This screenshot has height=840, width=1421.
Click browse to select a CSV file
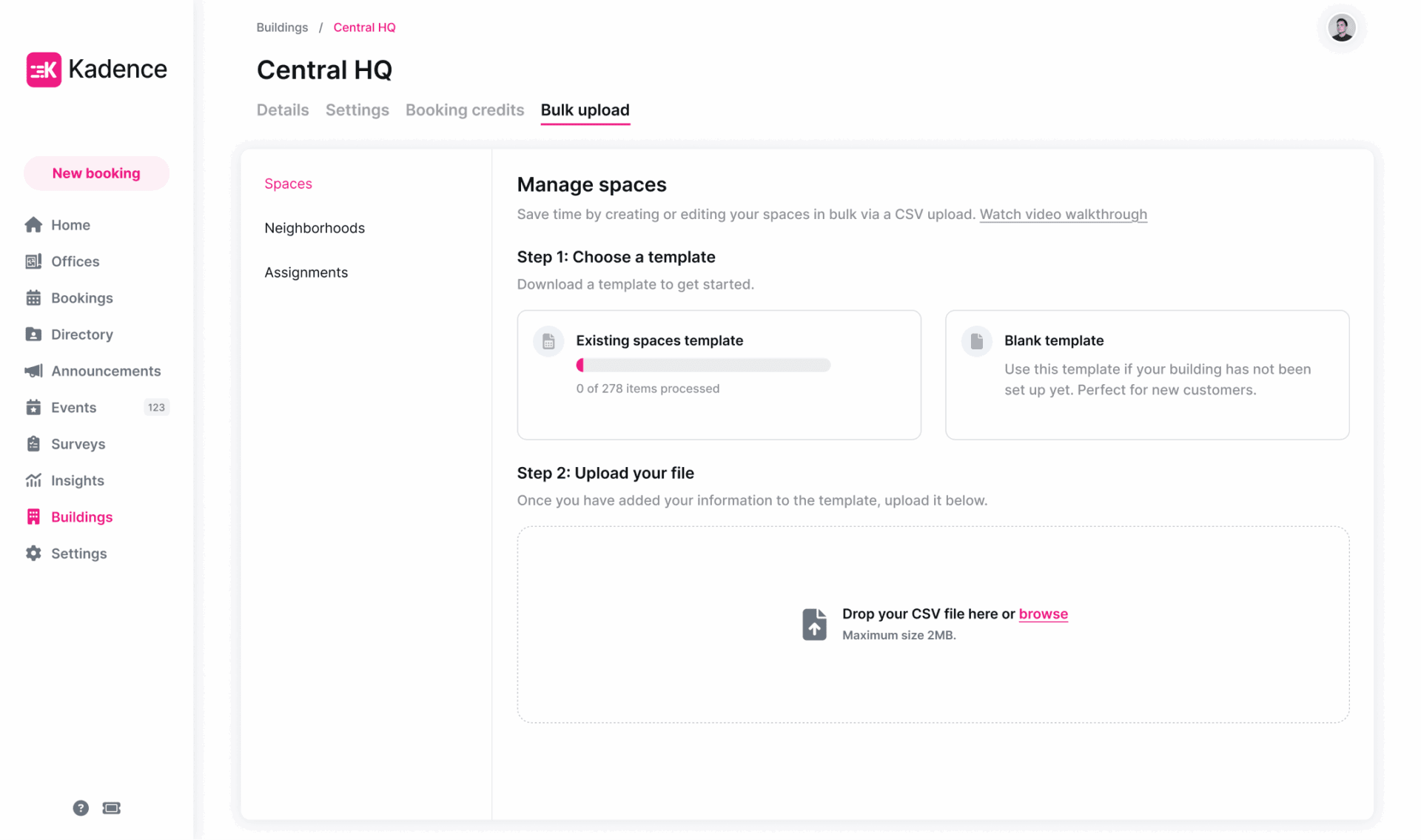point(1043,614)
